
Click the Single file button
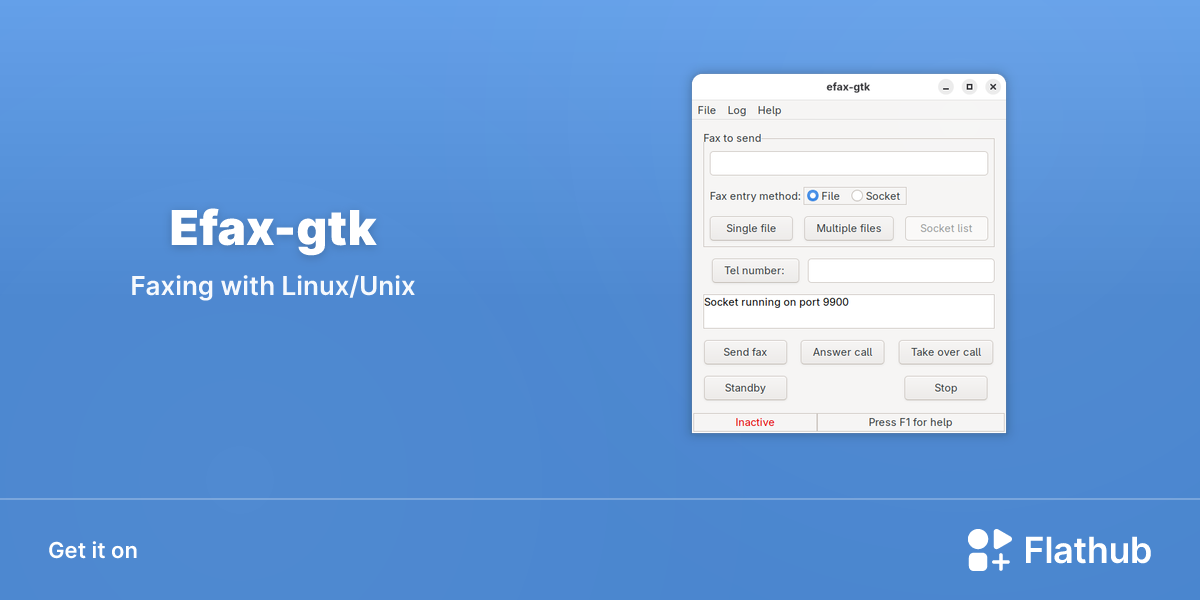(x=751, y=228)
